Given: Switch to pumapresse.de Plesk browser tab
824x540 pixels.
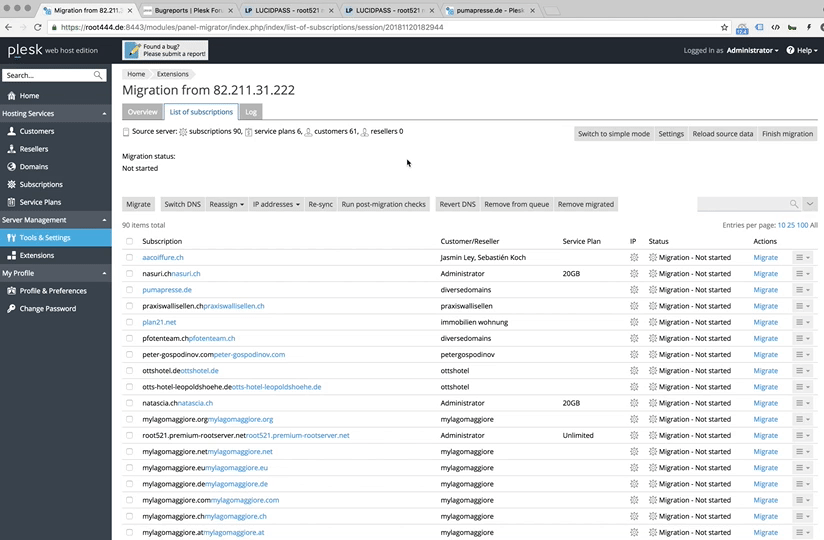Looking at the screenshot, I should click(490, 11).
